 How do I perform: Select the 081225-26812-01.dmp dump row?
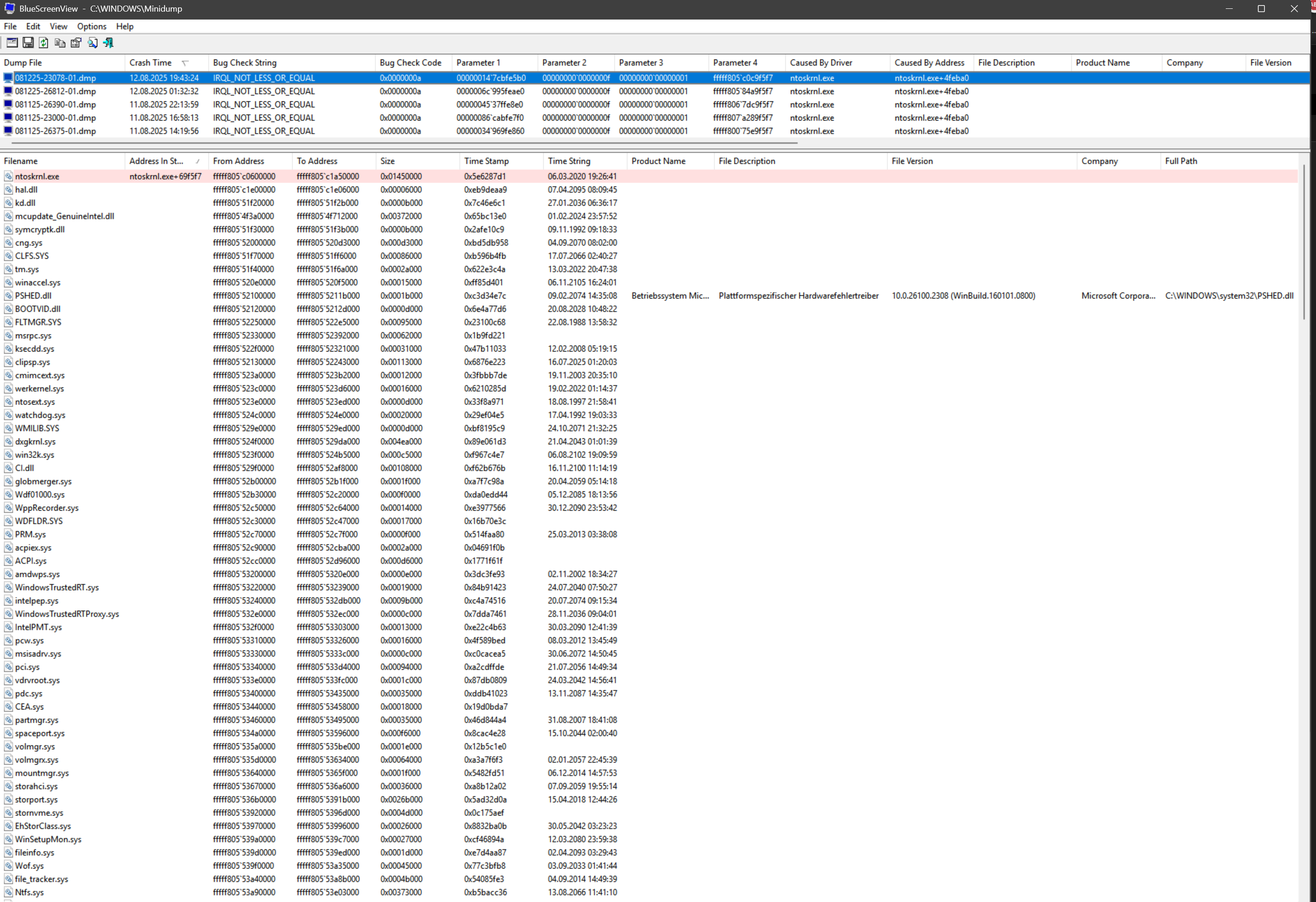tap(55, 91)
